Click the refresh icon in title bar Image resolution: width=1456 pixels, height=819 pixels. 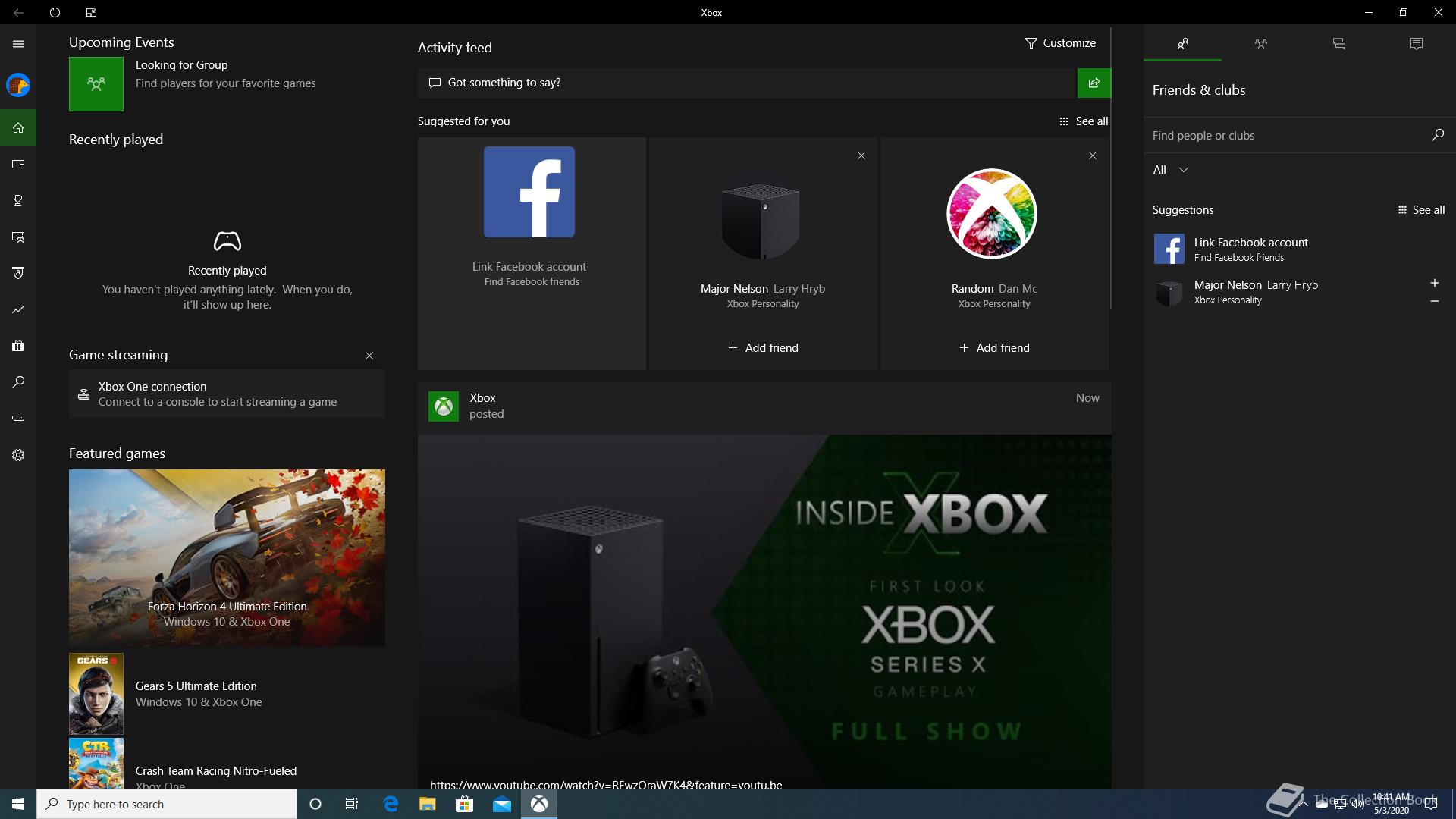click(x=55, y=13)
